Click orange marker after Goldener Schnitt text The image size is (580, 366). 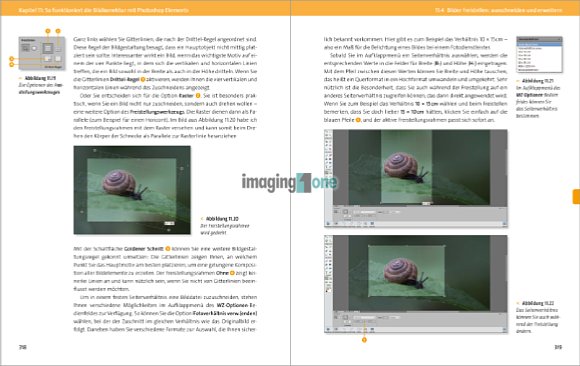[x=168, y=249]
